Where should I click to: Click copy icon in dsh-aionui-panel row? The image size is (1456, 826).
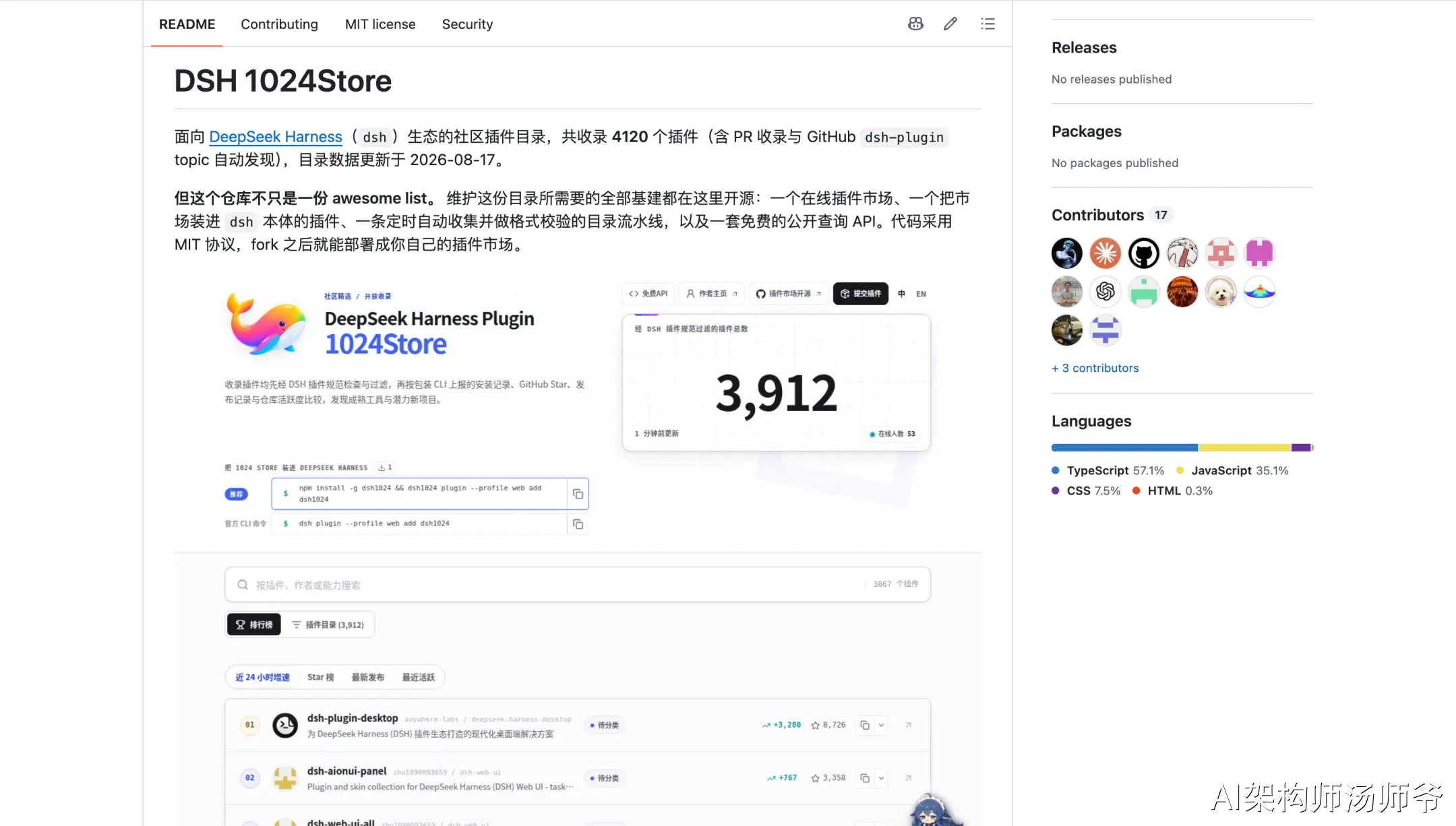[x=865, y=778]
